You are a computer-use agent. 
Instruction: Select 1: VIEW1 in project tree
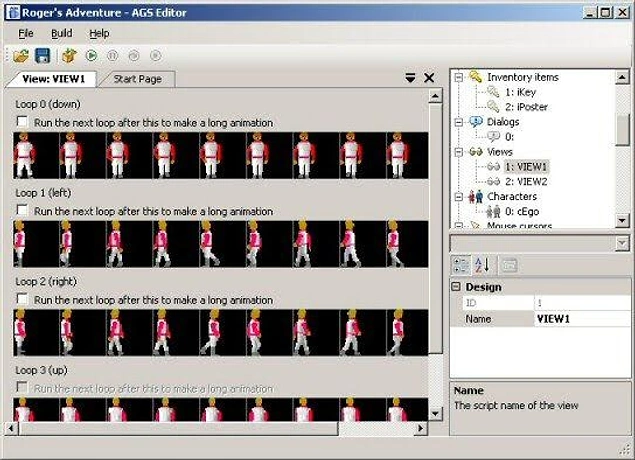526,166
